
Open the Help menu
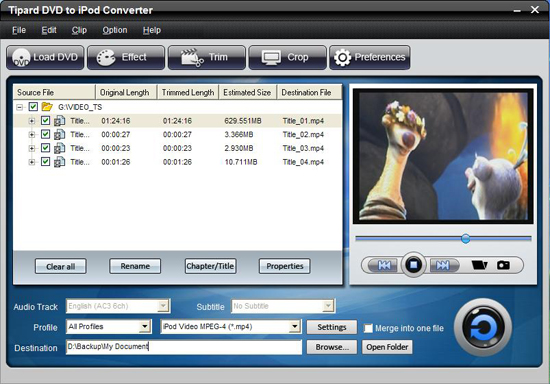click(152, 30)
